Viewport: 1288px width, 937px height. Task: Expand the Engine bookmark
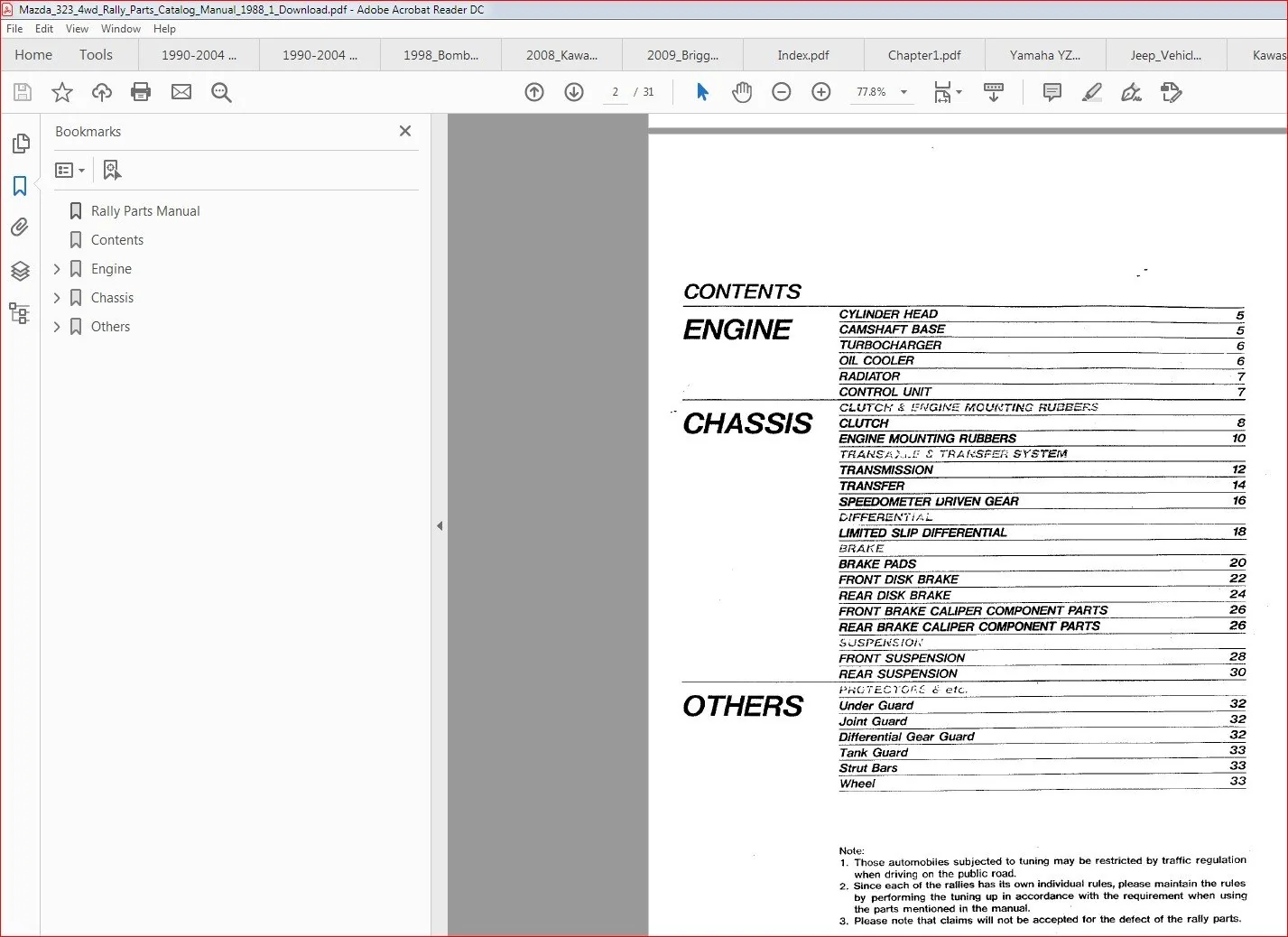tap(57, 269)
